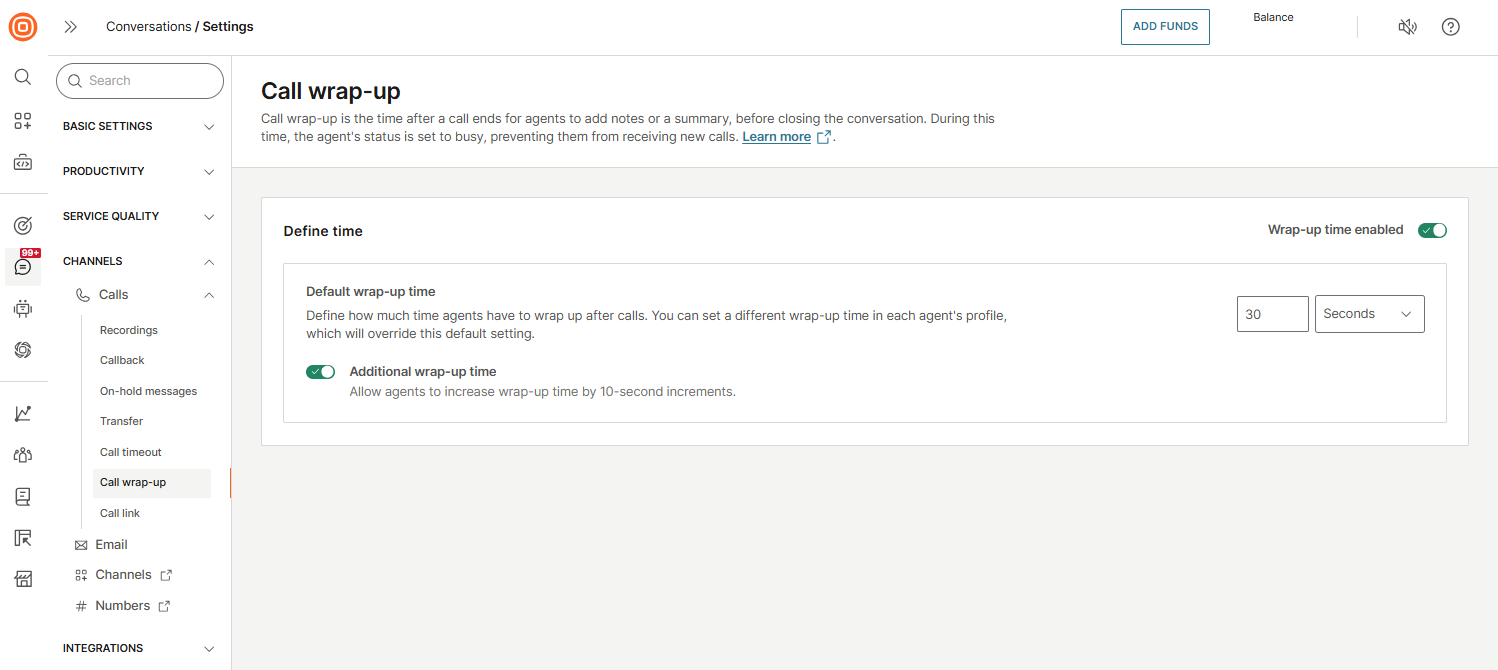The width and height of the screenshot is (1498, 670).
Task: Open the Conversations chat icon with 99+ badge
Action: tap(23, 267)
